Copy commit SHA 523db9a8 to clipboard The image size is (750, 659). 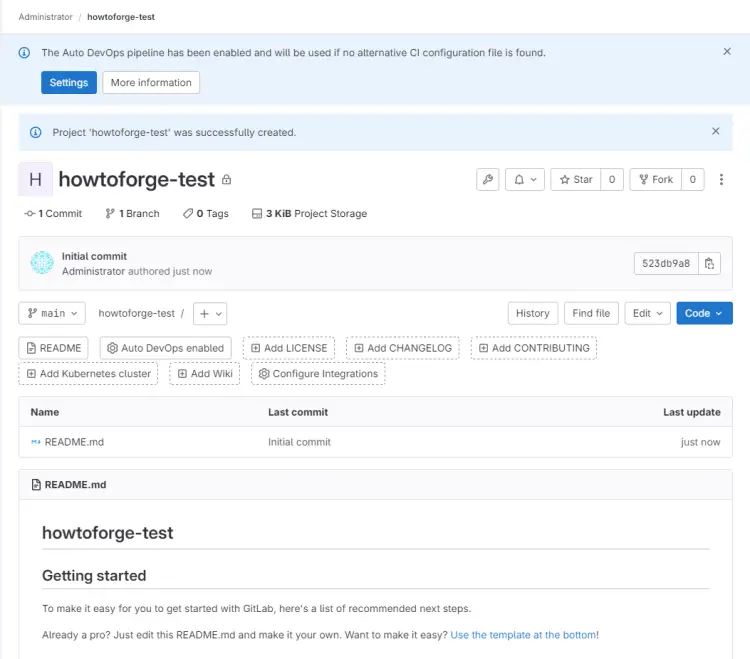709,264
